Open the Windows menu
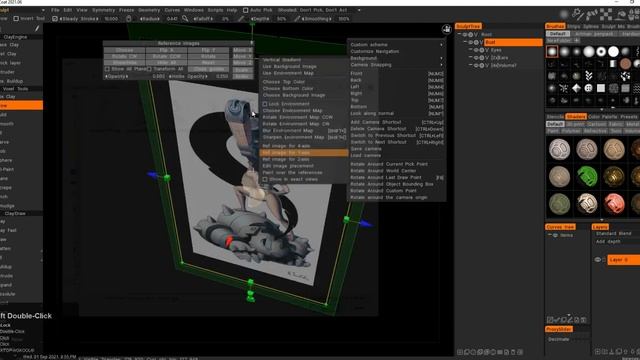640x360 pixels. click(x=193, y=10)
